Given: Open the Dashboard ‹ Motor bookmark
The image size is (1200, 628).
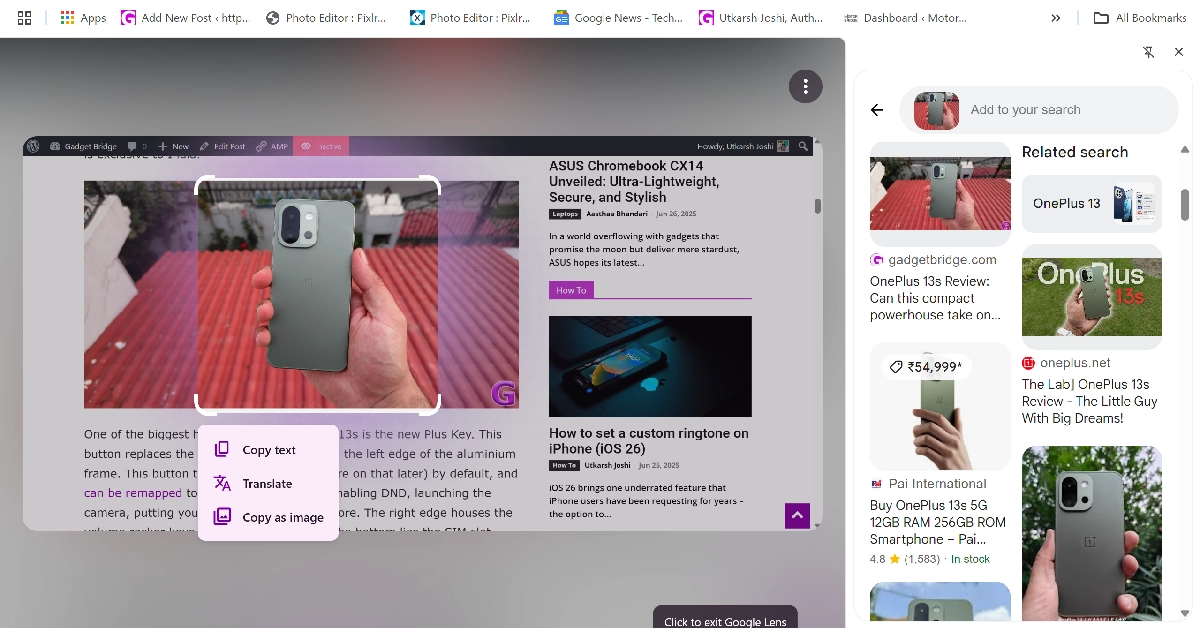Looking at the screenshot, I should tap(908, 18).
